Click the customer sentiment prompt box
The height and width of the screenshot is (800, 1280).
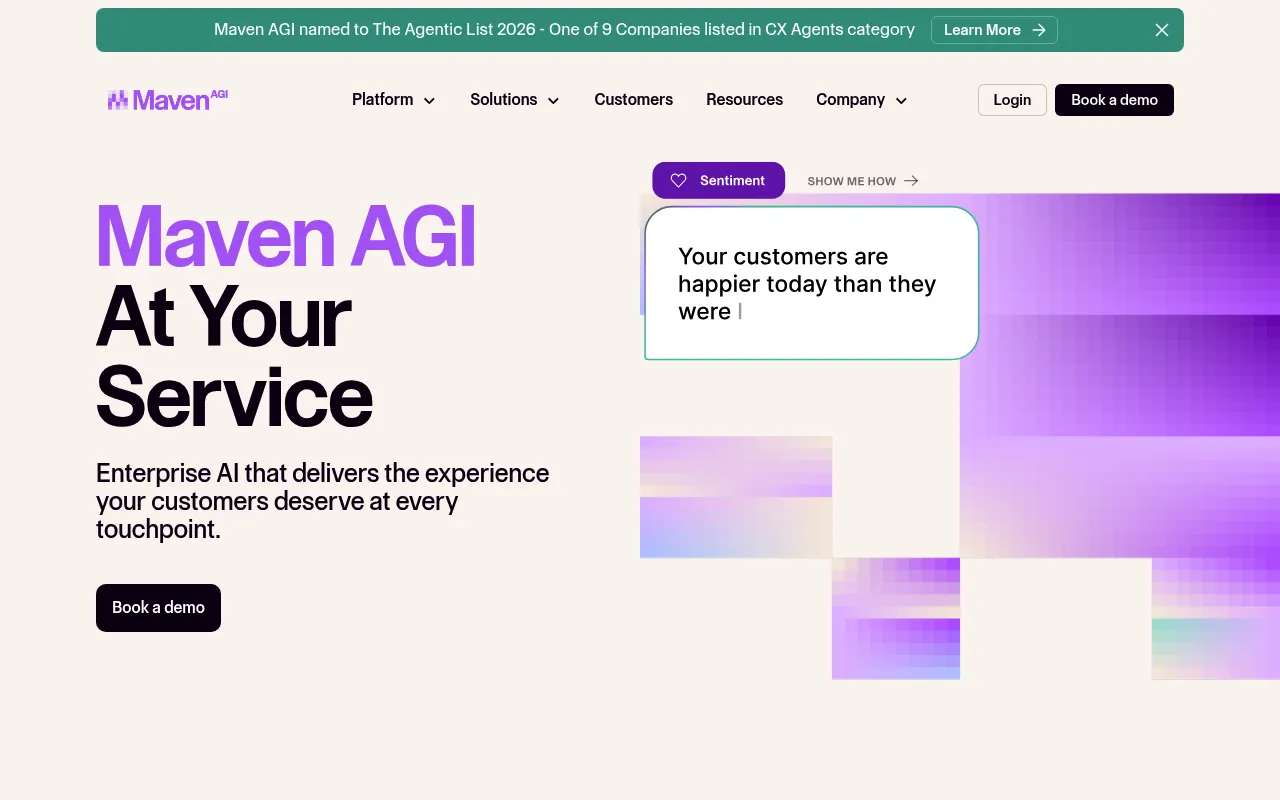(x=811, y=283)
